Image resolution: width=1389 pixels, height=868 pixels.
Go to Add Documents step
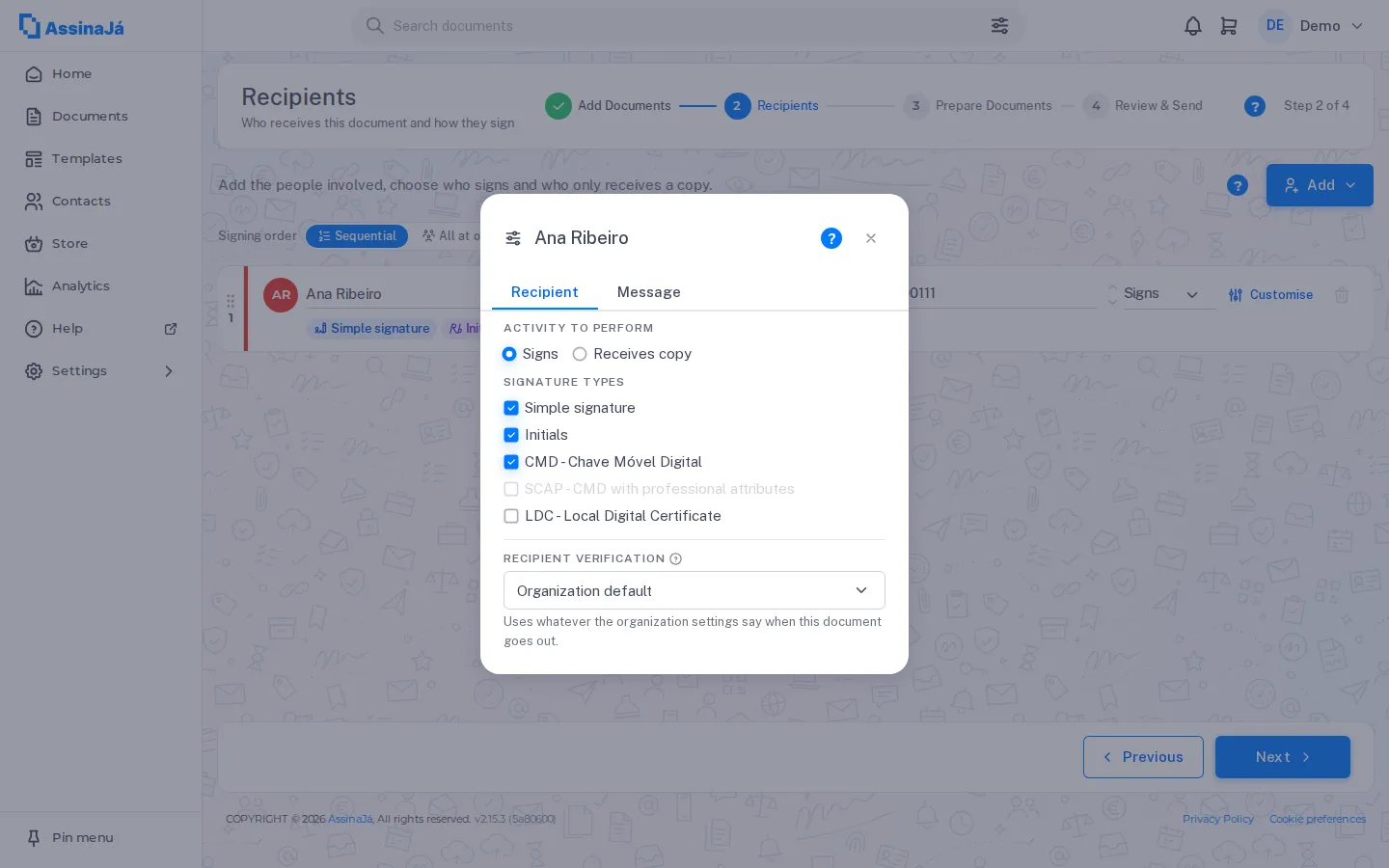click(x=609, y=106)
